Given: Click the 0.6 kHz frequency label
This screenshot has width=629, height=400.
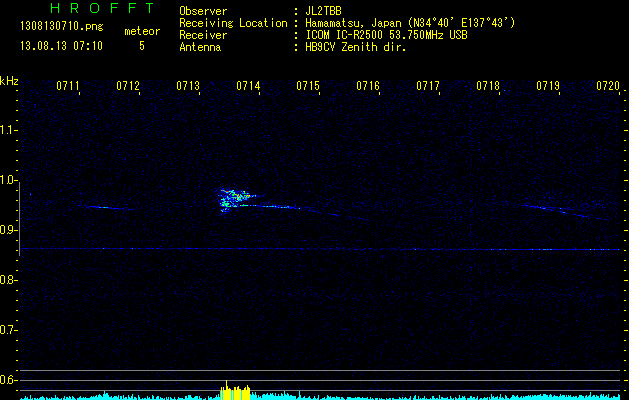Looking at the screenshot, I should (9, 380).
